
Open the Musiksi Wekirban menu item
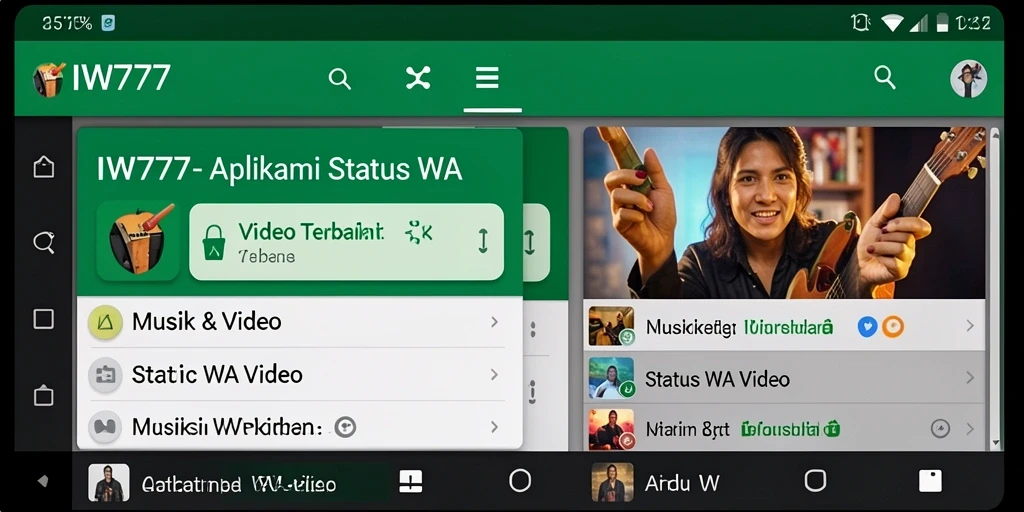(x=300, y=426)
